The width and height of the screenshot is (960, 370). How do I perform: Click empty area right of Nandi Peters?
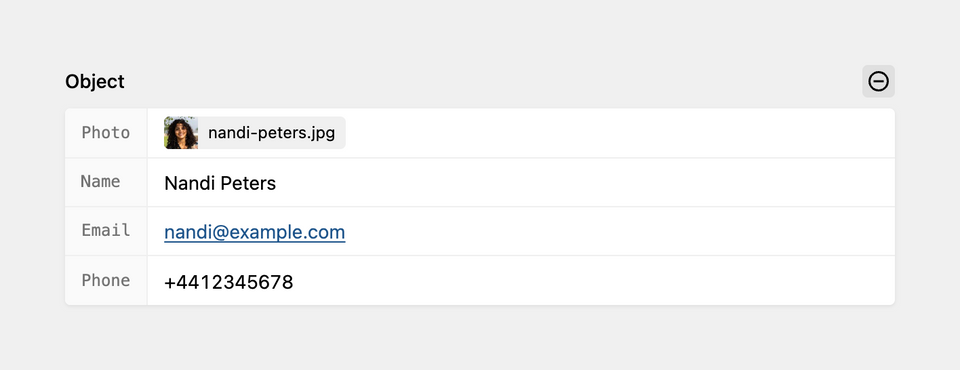tap(585, 183)
